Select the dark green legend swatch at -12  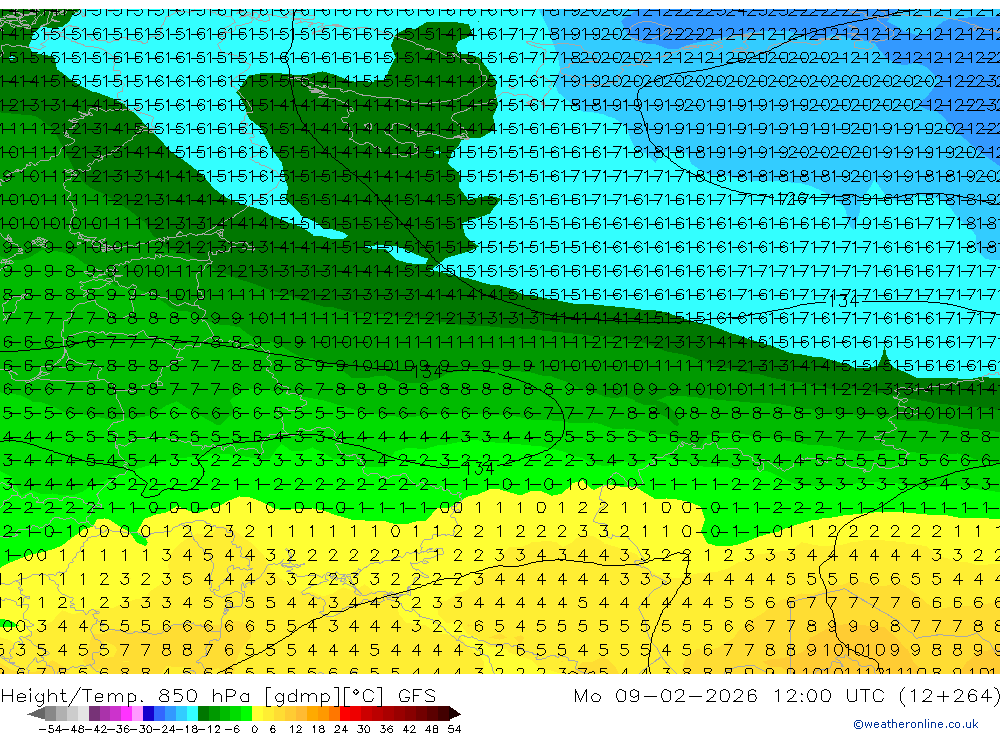pyautogui.click(x=203, y=714)
